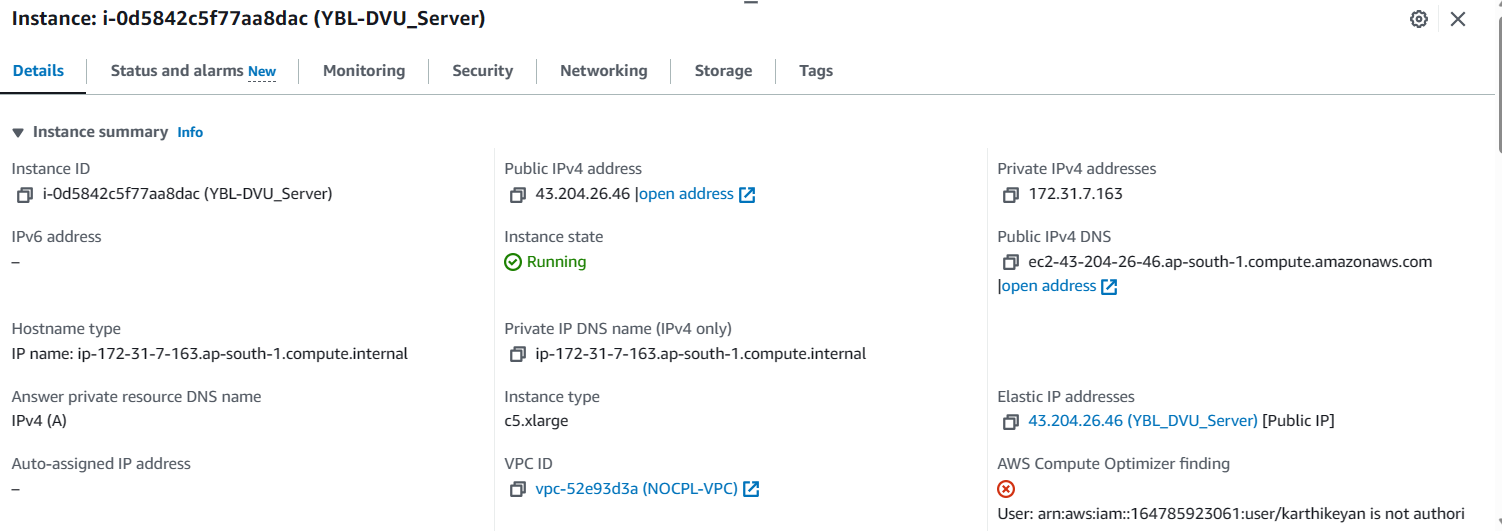Click the instance type value c5.xlarge
The width and height of the screenshot is (1502, 531).
tap(536, 421)
